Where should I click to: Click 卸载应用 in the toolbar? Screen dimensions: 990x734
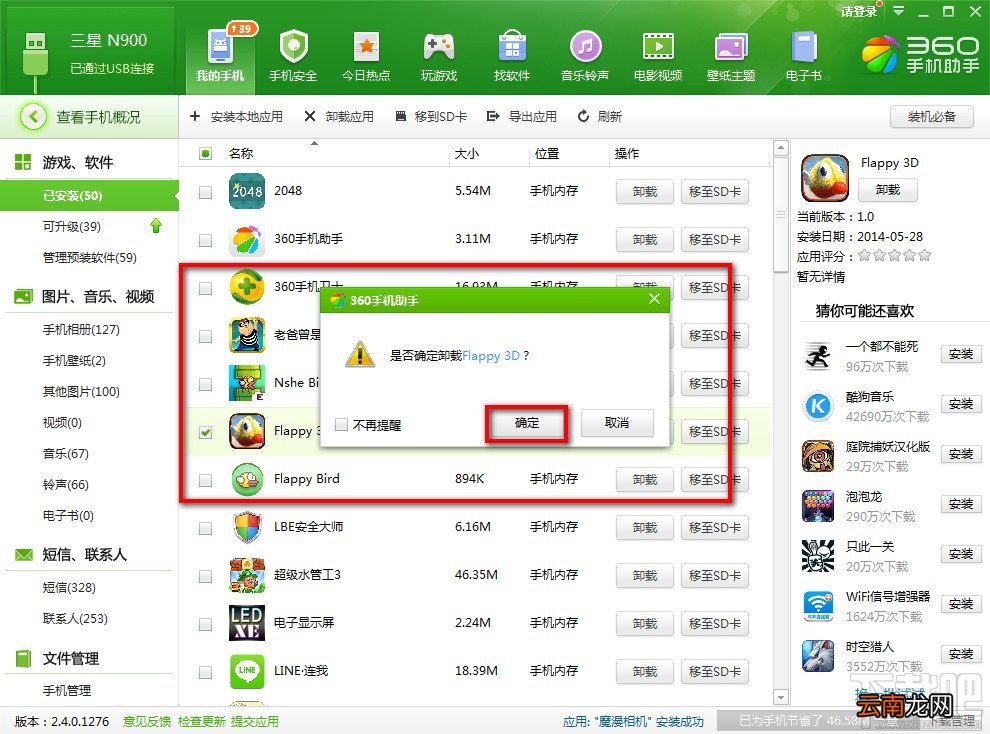pyautogui.click(x=339, y=116)
